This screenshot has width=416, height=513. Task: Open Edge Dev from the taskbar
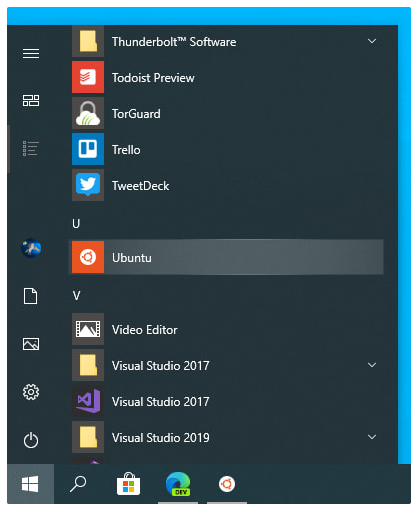(x=178, y=484)
